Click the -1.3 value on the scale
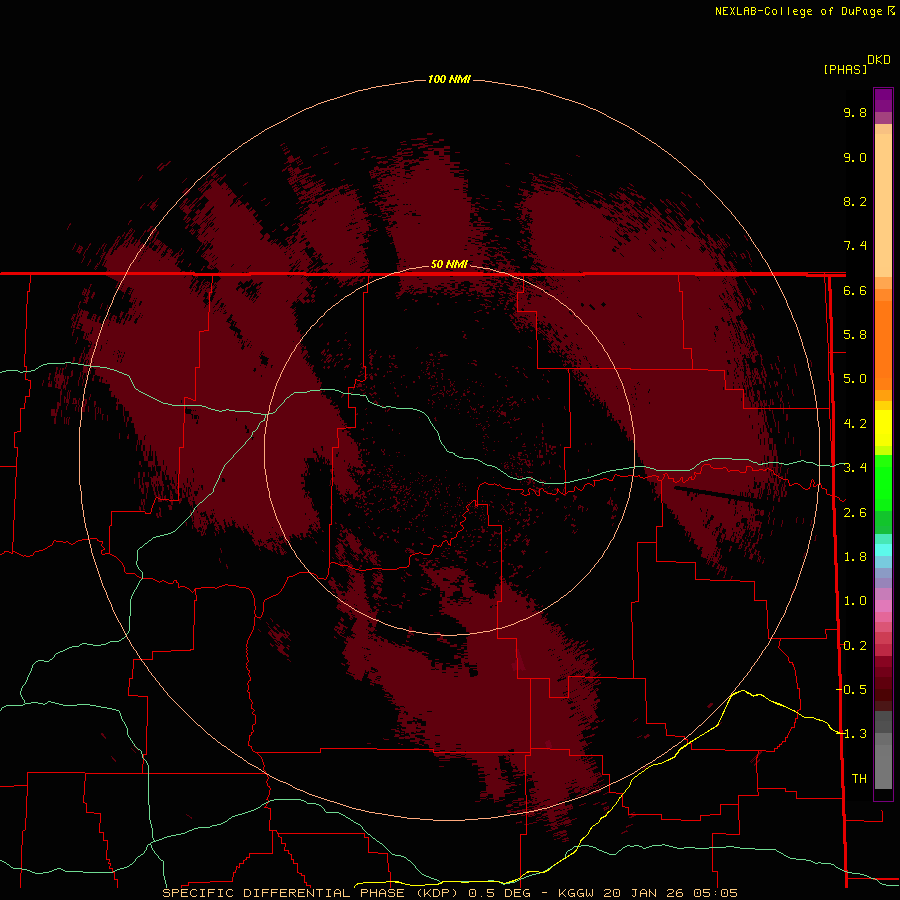Viewport: 900px width, 900px height. [852, 734]
